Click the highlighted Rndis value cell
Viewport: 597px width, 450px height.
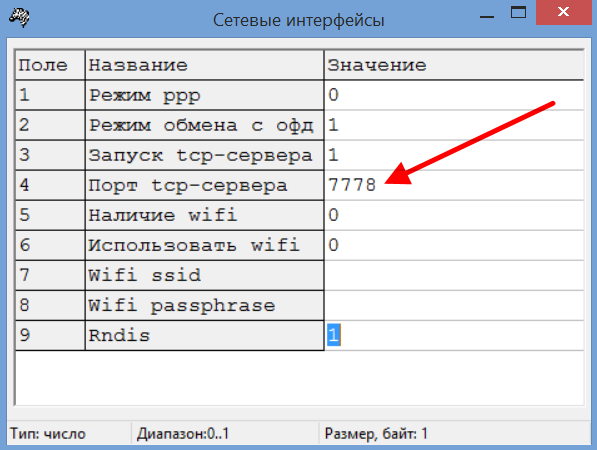pyautogui.click(x=454, y=335)
